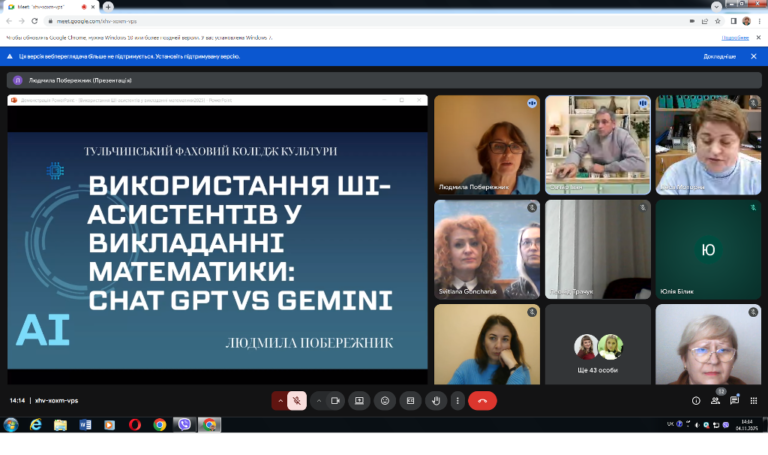Toggle Chrome side panel

pos(733,21)
